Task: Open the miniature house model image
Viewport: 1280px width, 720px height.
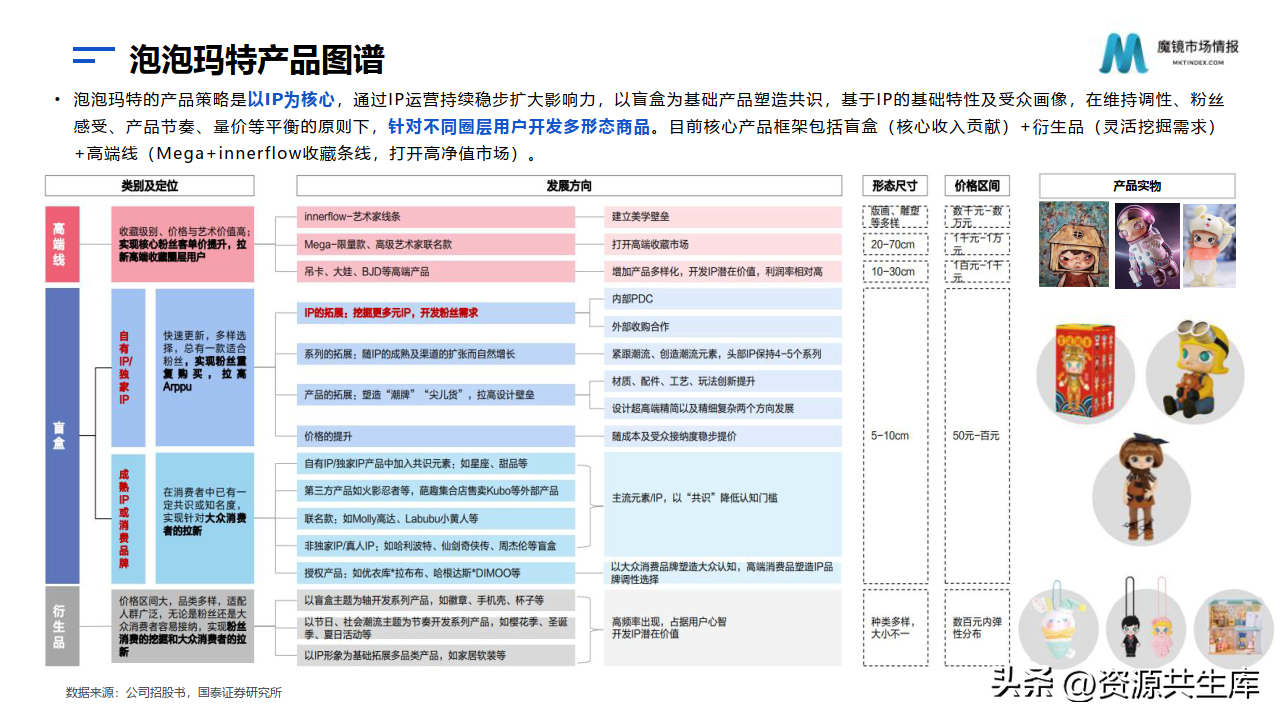Action: coord(1232,629)
